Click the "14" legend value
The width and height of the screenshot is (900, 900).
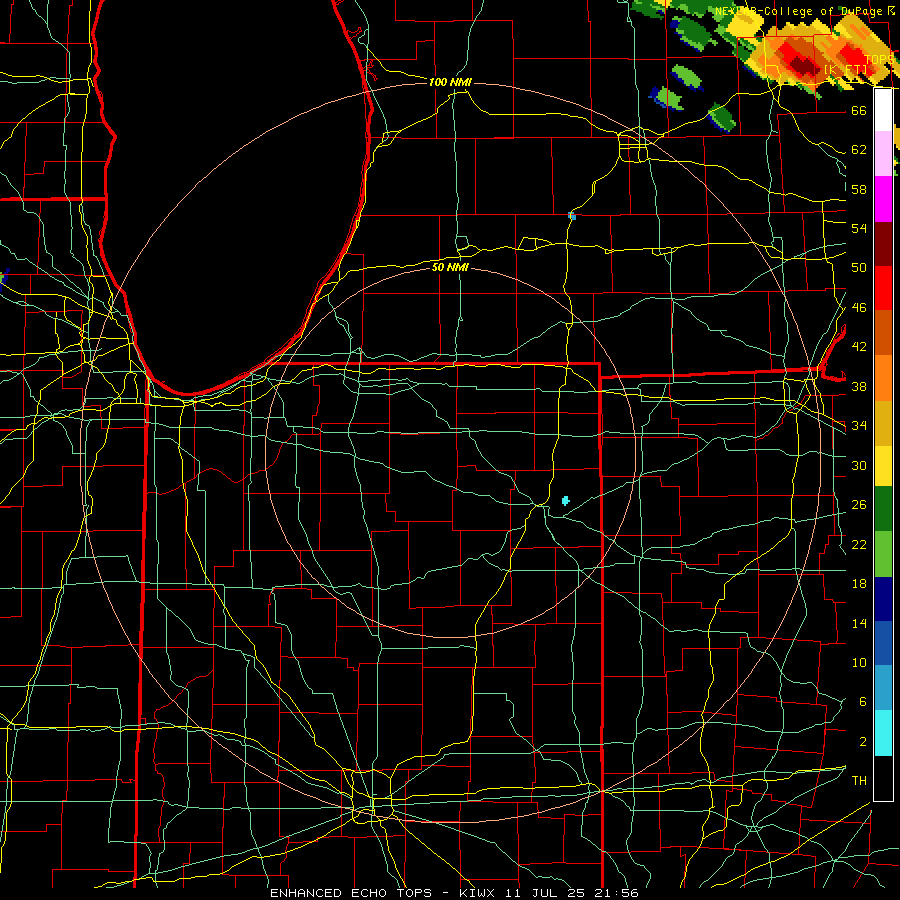point(859,624)
